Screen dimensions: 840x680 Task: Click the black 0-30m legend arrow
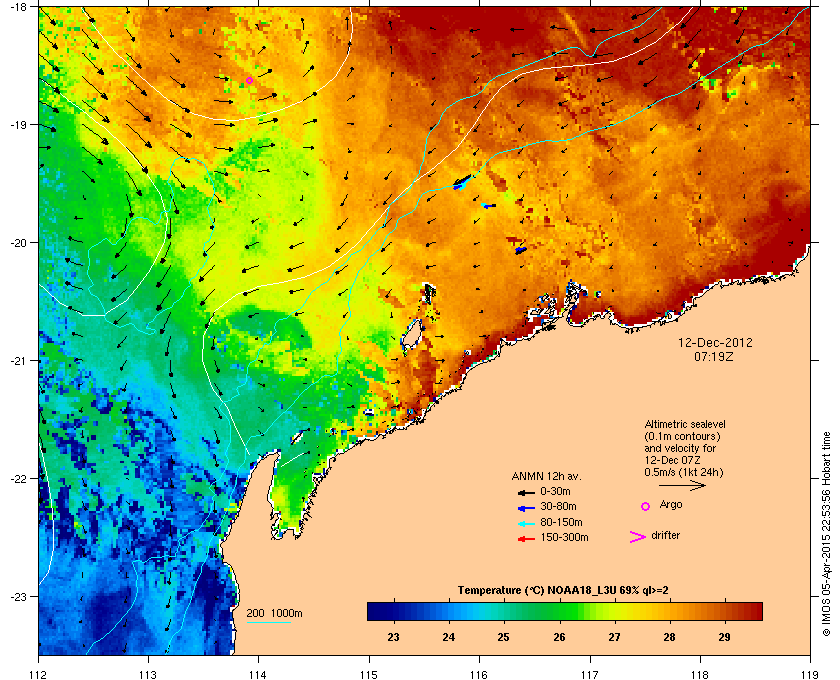(x=526, y=492)
